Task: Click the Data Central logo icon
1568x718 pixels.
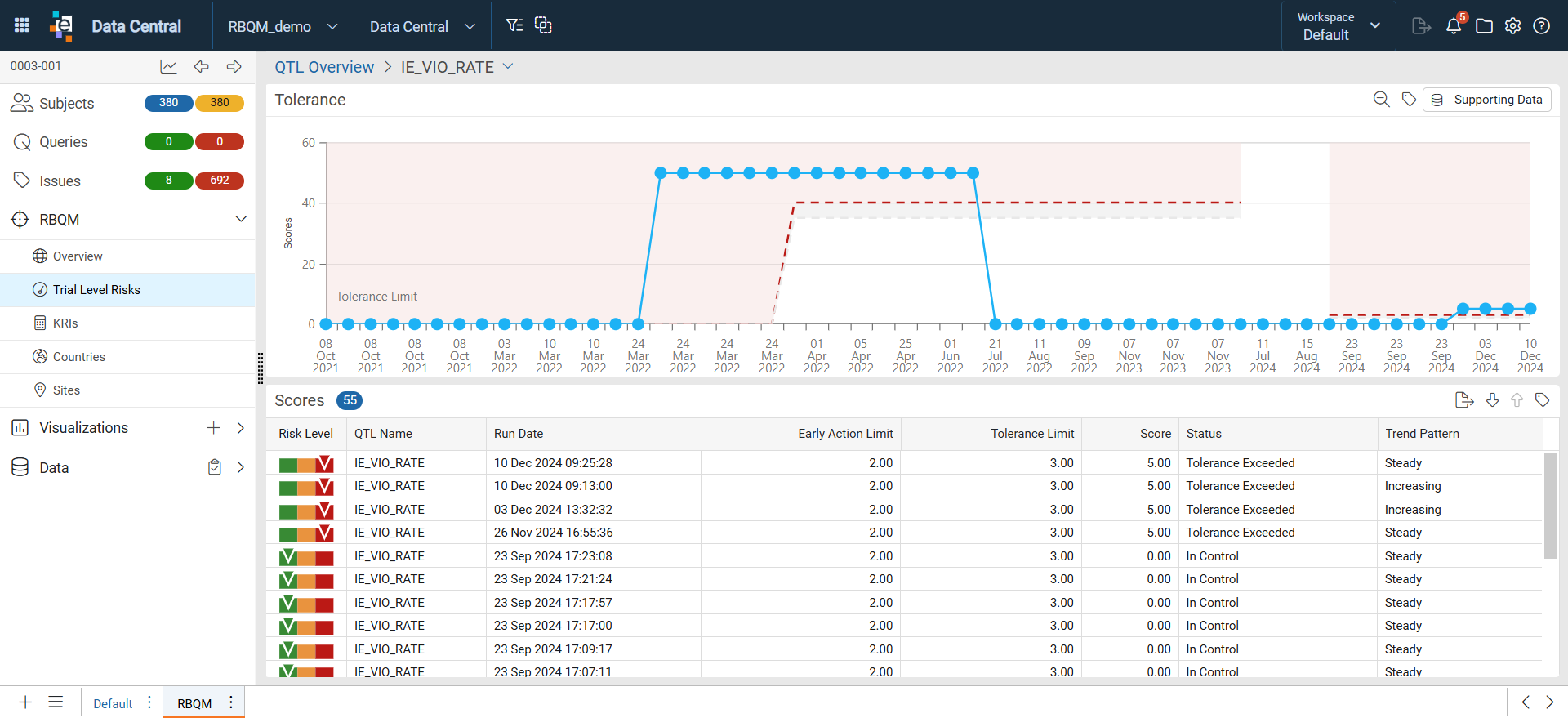Action: [61, 25]
